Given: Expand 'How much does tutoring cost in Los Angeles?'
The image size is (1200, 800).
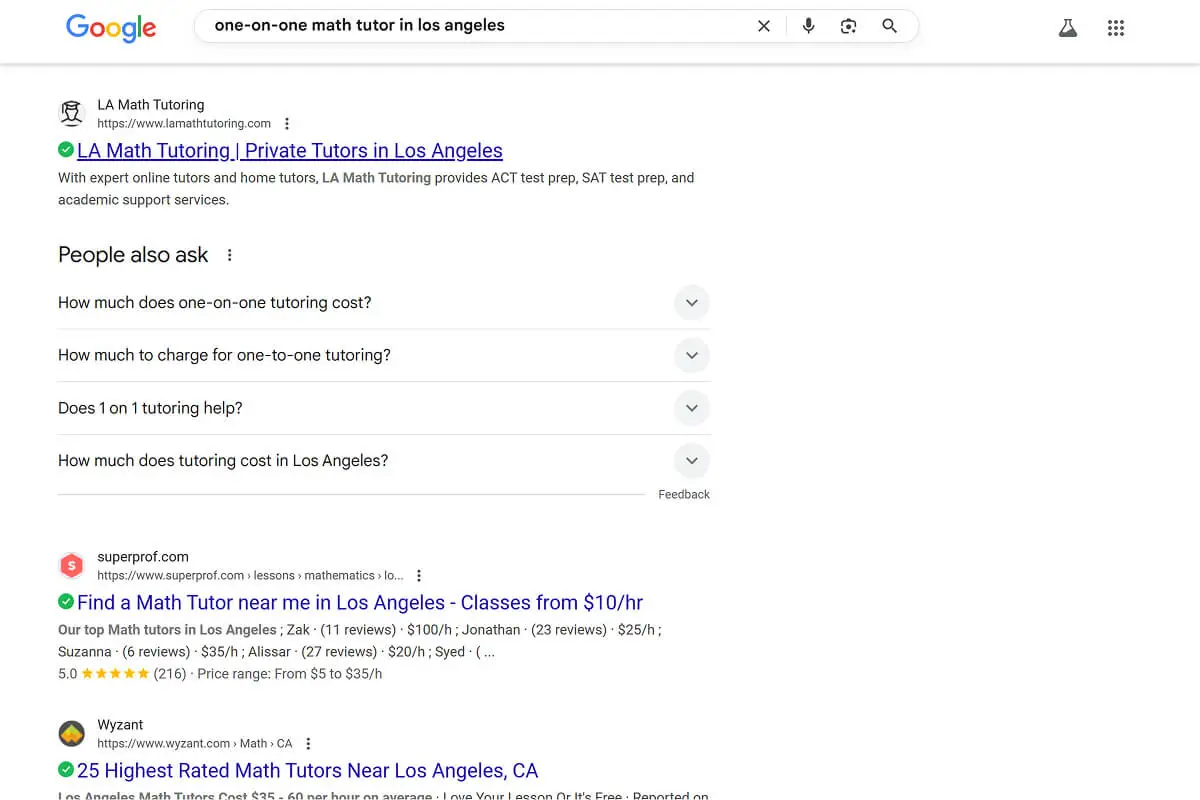Looking at the screenshot, I should coord(691,460).
